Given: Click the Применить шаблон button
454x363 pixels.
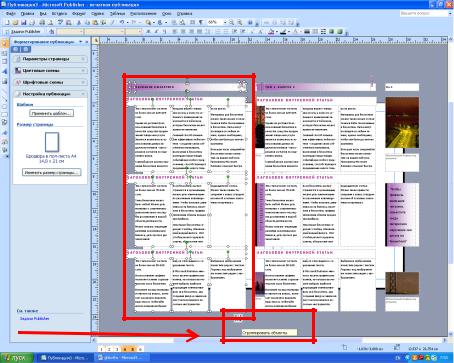Looking at the screenshot, I should [x=51, y=113].
